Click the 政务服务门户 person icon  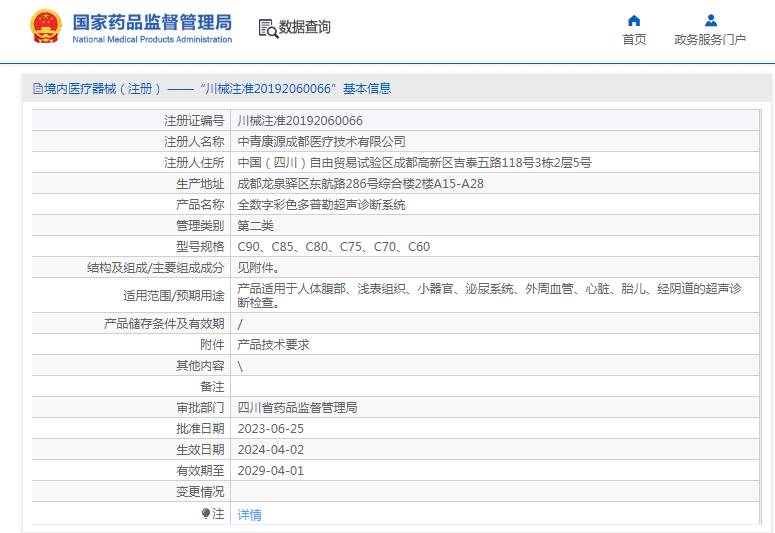pyautogui.click(x=711, y=20)
